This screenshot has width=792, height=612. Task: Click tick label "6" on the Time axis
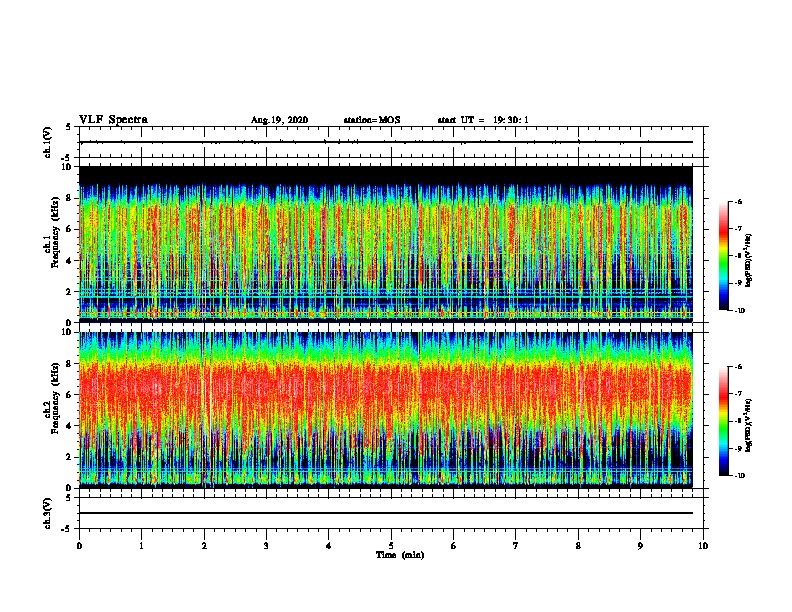point(454,546)
